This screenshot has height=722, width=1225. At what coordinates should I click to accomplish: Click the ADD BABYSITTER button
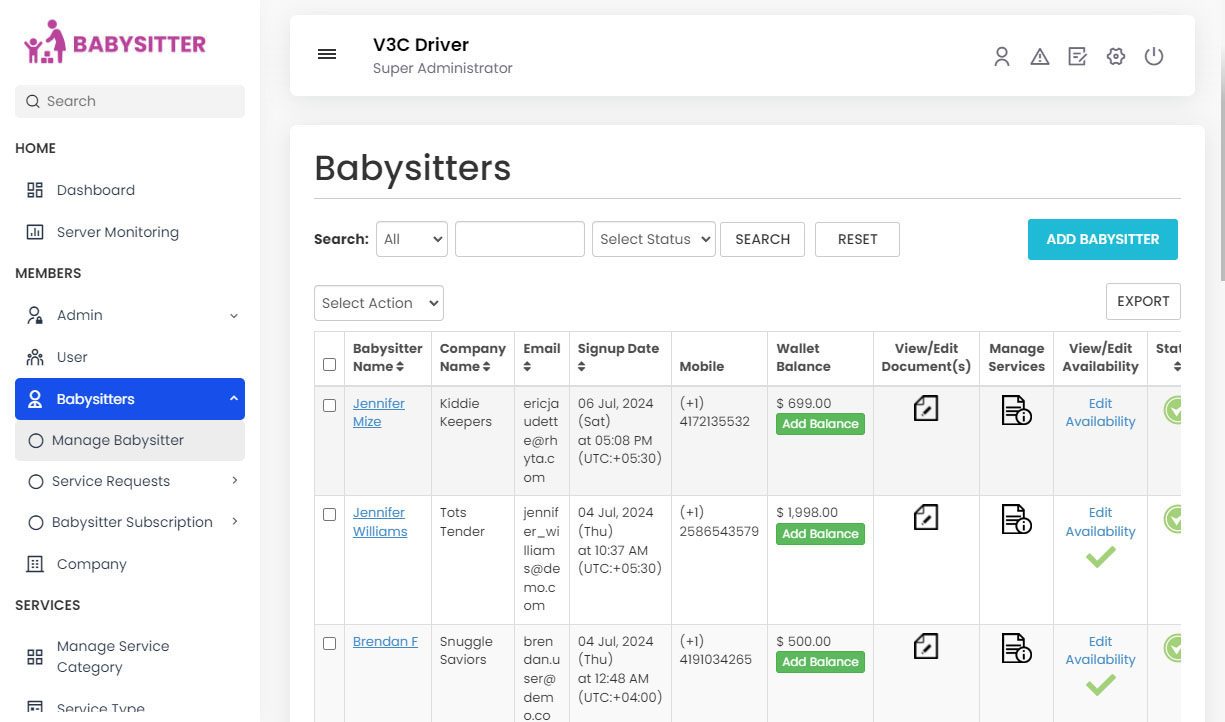tap(1102, 239)
